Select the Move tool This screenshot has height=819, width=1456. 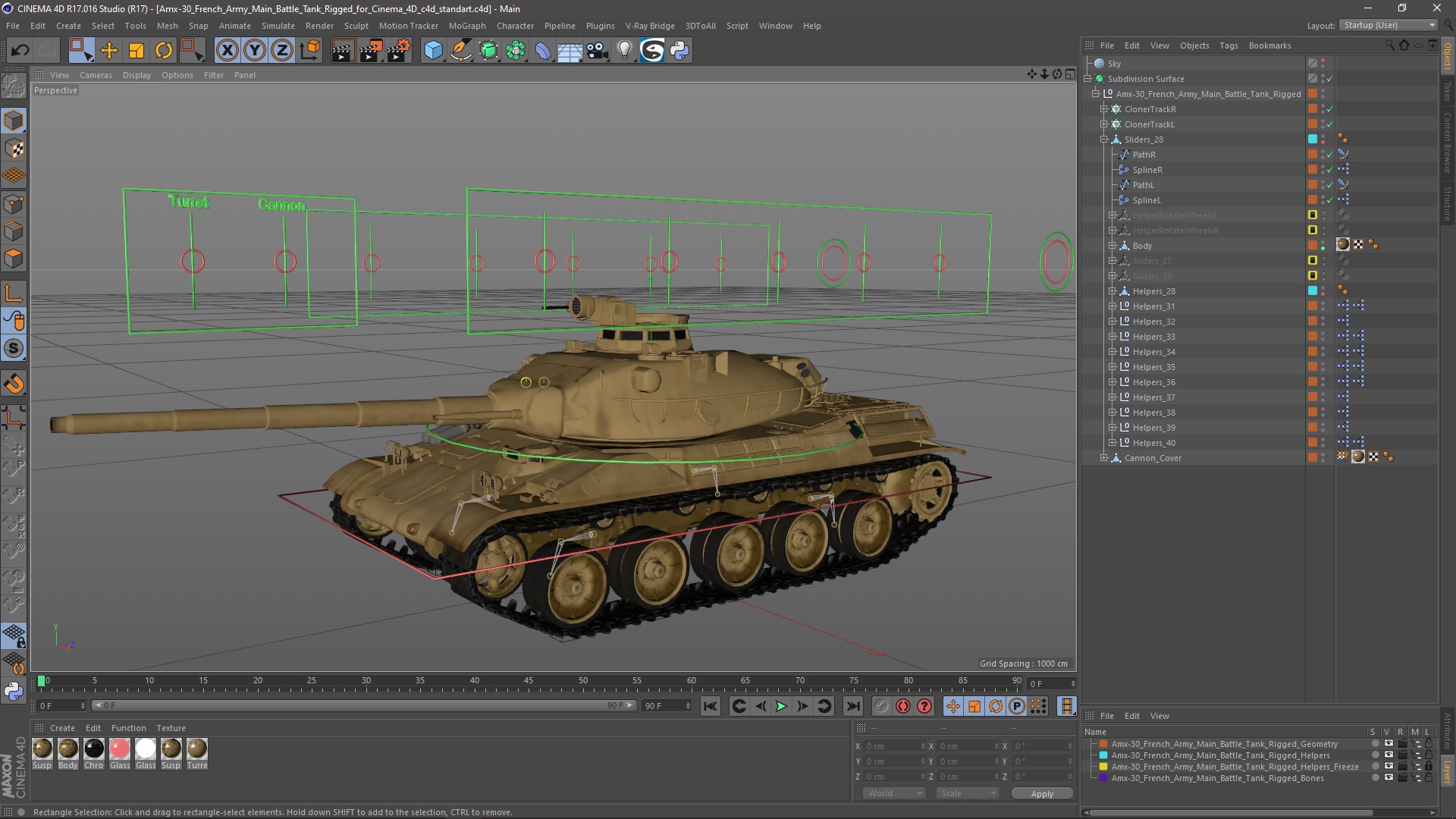click(109, 51)
